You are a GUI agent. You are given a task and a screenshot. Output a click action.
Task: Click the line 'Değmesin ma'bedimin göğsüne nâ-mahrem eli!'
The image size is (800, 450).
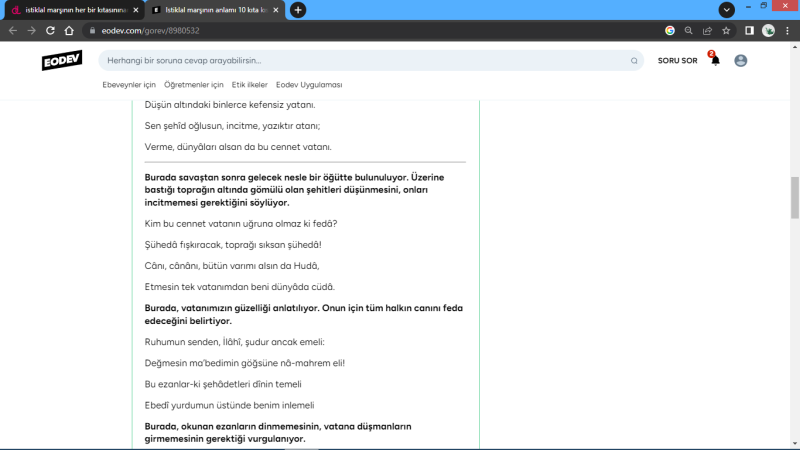[x=244, y=363]
